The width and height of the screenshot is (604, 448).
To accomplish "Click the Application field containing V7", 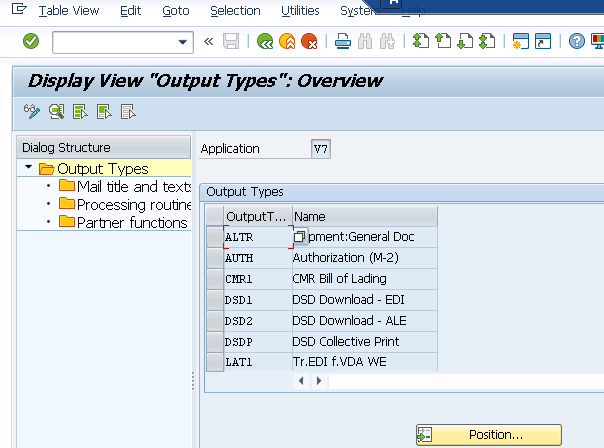I will tap(321, 149).
